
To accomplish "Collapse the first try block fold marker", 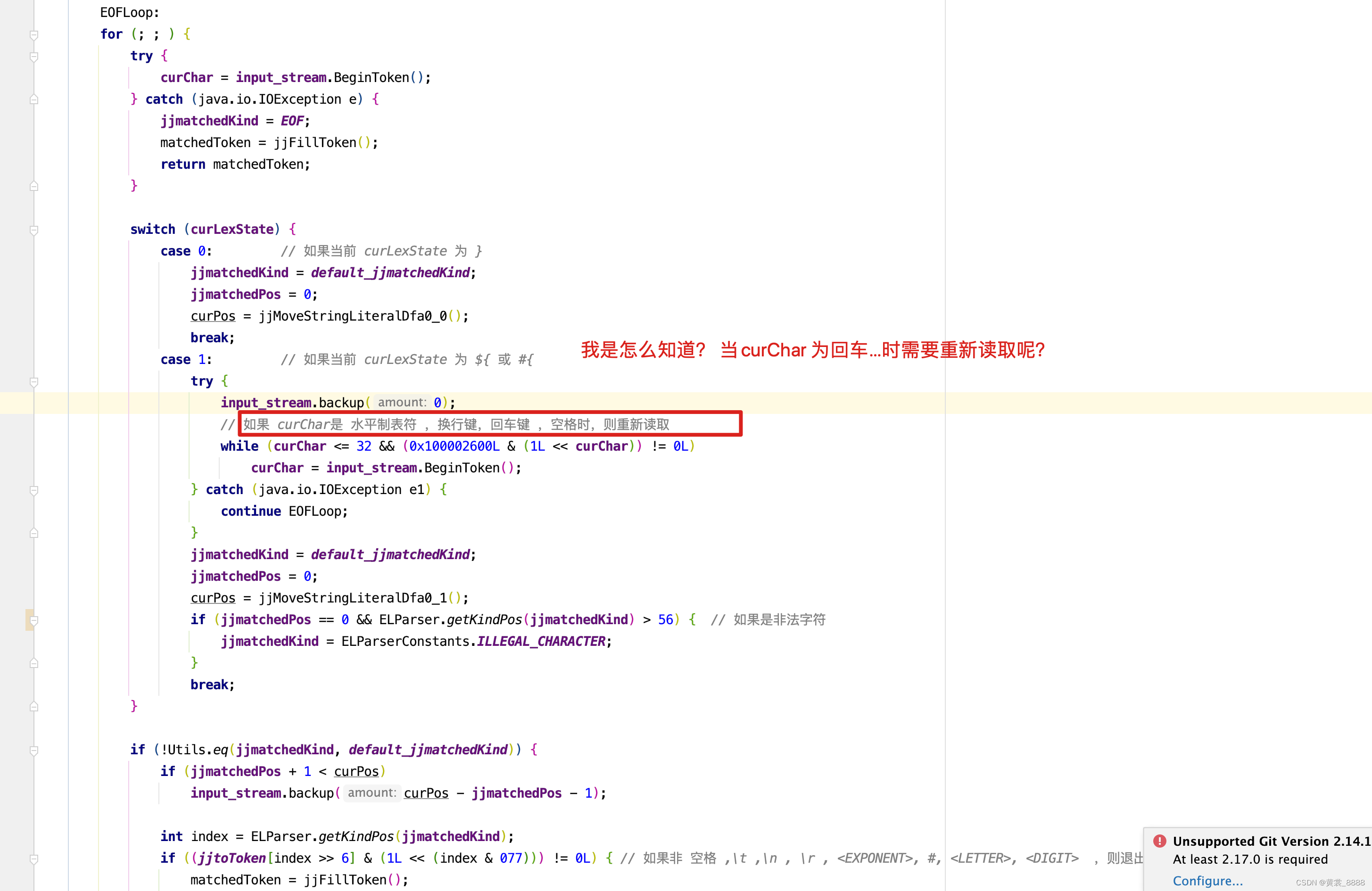I will click(34, 57).
